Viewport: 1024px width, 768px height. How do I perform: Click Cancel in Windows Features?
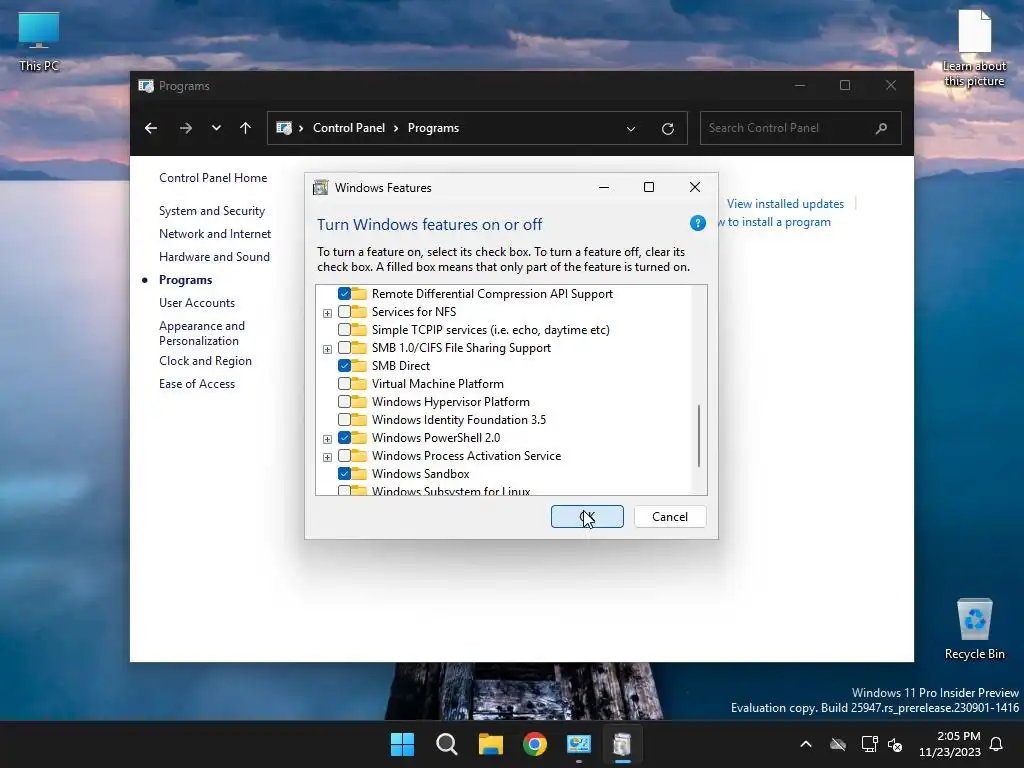tap(670, 517)
